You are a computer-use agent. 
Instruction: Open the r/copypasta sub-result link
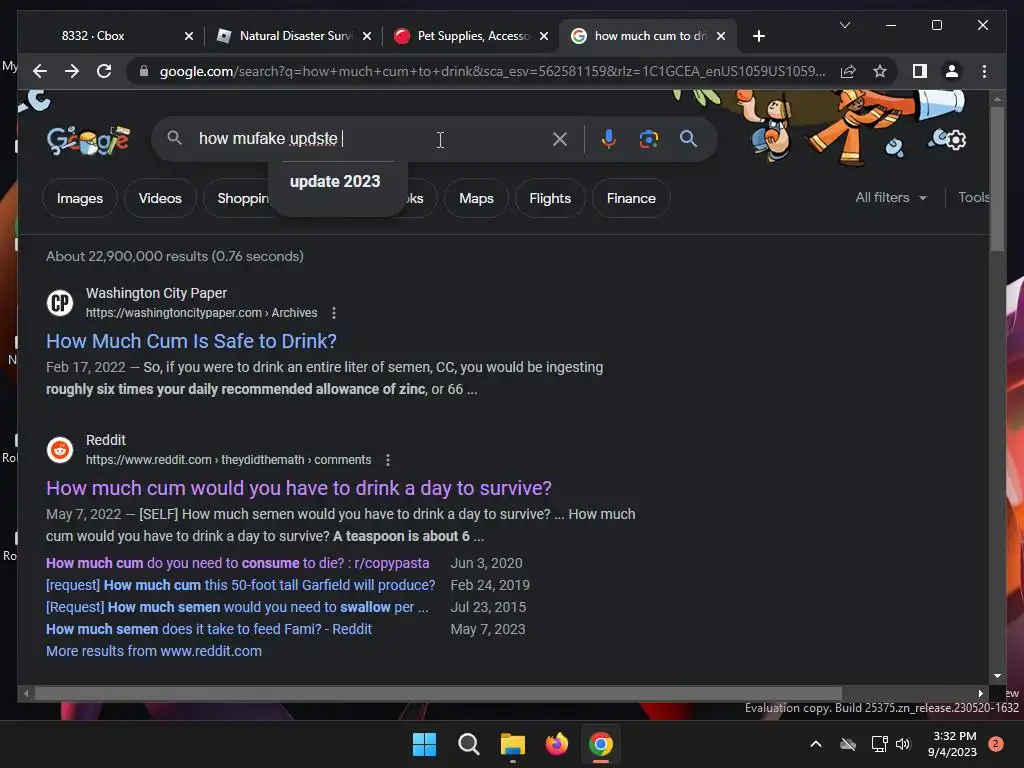(x=238, y=563)
